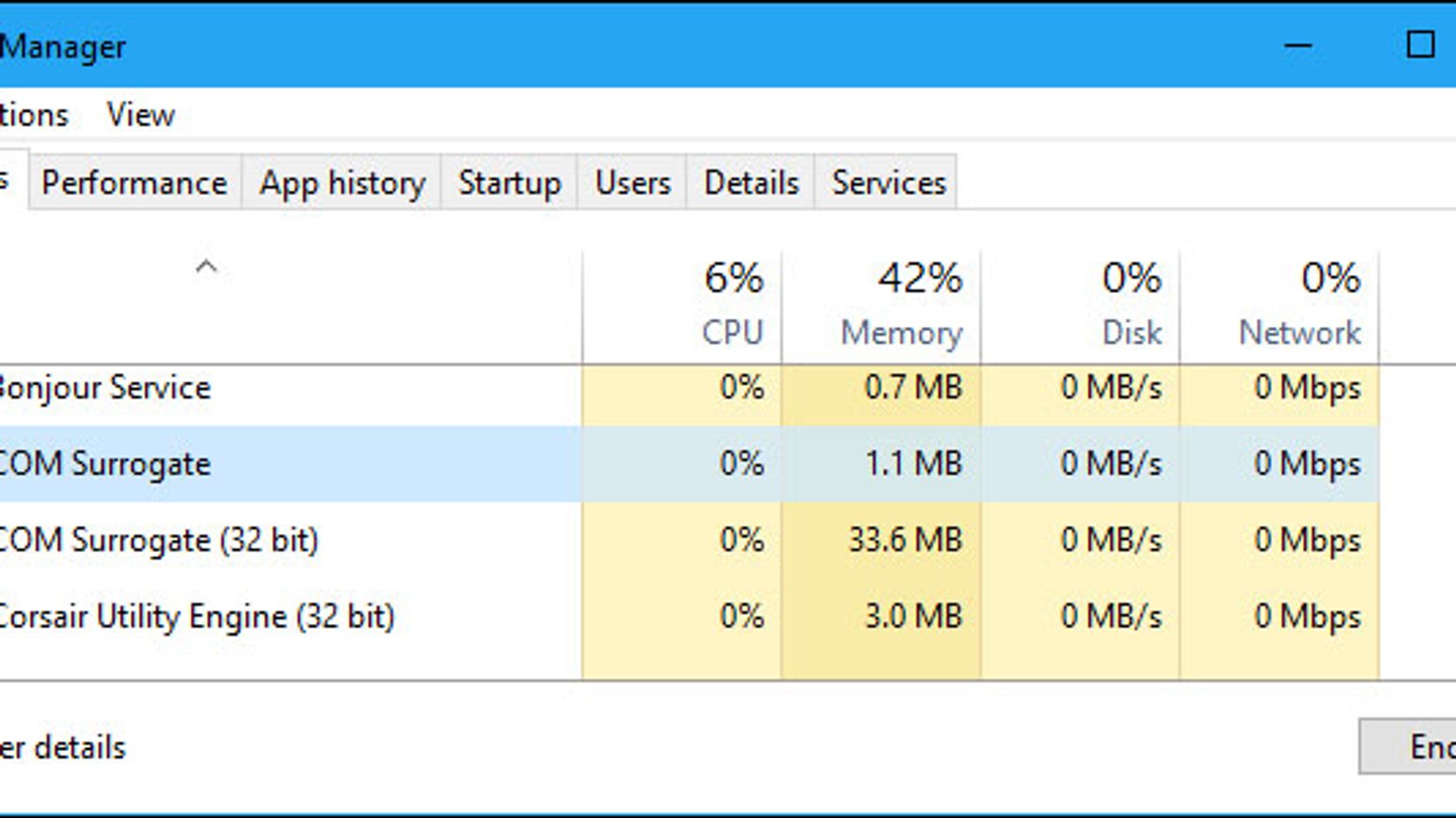
Task: Collapse sort arrow above name column
Action: point(205,266)
